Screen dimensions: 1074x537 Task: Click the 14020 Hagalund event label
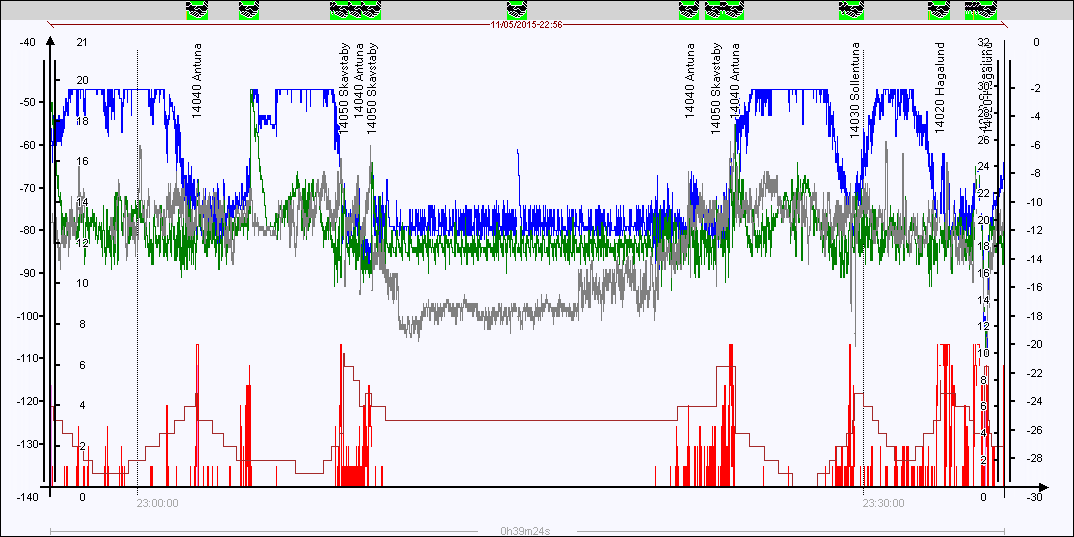pos(940,88)
